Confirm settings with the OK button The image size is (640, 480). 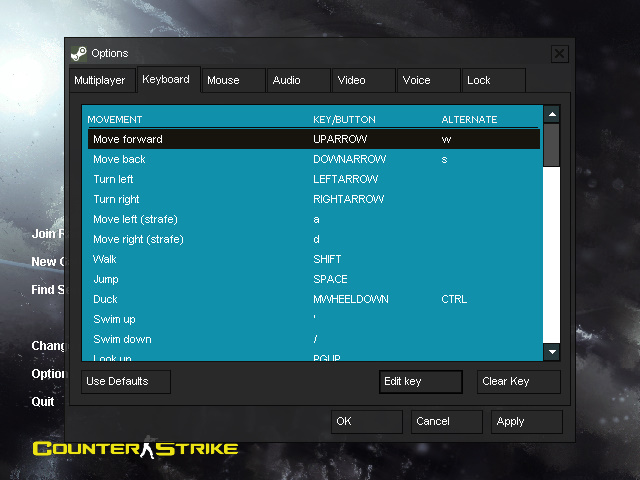point(366,421)
